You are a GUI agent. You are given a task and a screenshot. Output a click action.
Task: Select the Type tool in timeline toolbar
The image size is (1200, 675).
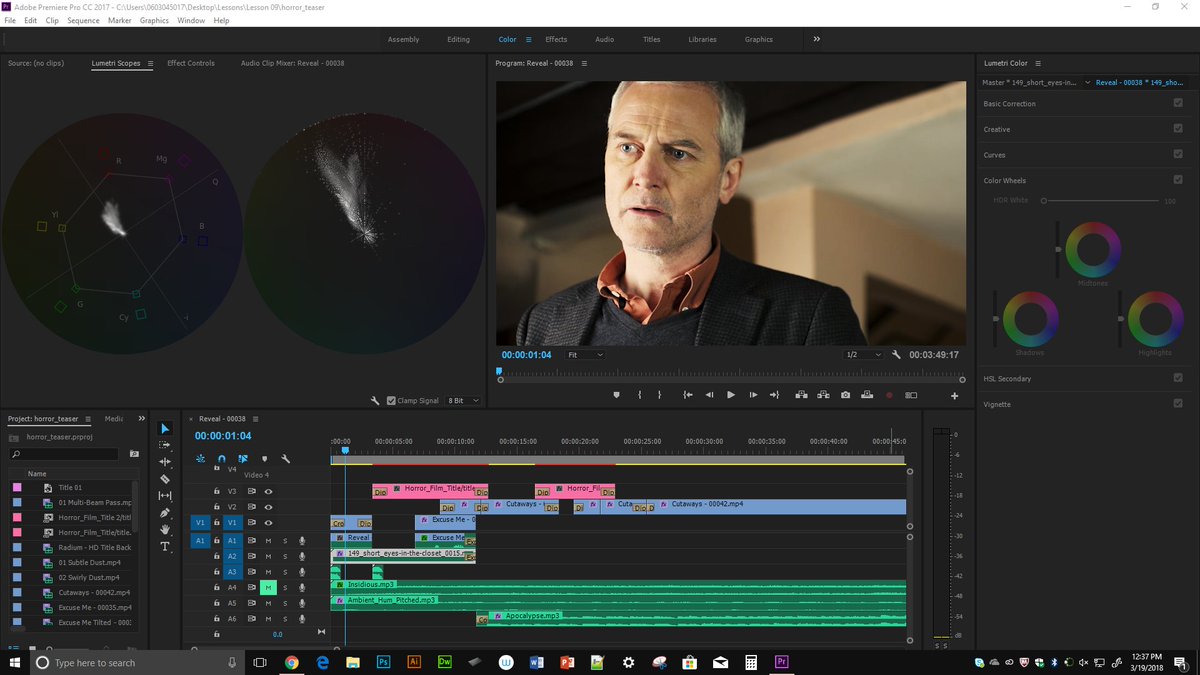pyautogui.click(x=164, y=547)
